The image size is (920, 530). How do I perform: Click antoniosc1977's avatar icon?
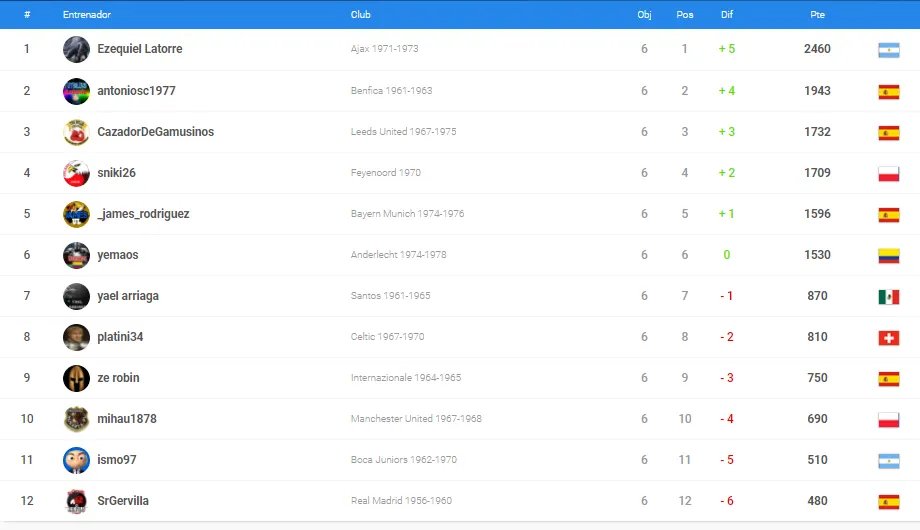tap(76, 91)
